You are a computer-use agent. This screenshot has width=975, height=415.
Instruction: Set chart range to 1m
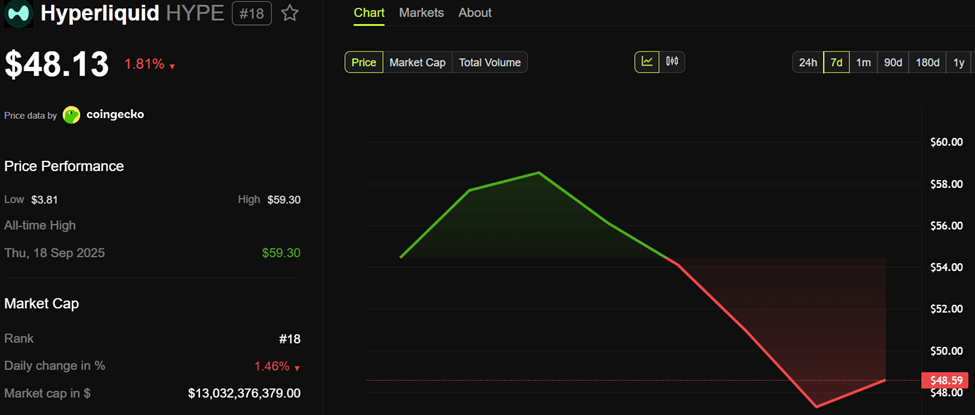coord(863,62)
